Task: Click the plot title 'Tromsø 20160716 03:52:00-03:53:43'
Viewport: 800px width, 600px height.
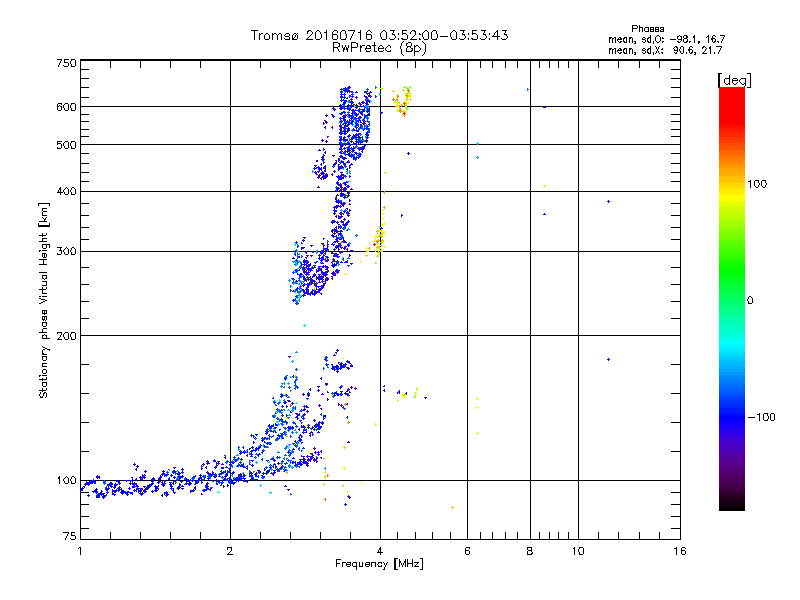Action: pyautogui.click(x=379, y=35)
